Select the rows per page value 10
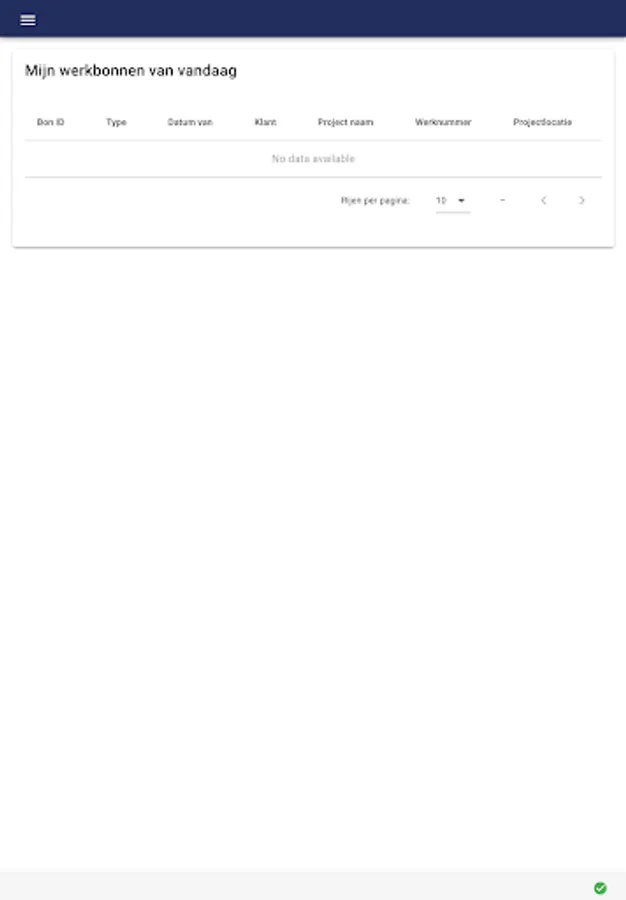The width and height of the screenshot is (626, 900). [x=441, y=200]
